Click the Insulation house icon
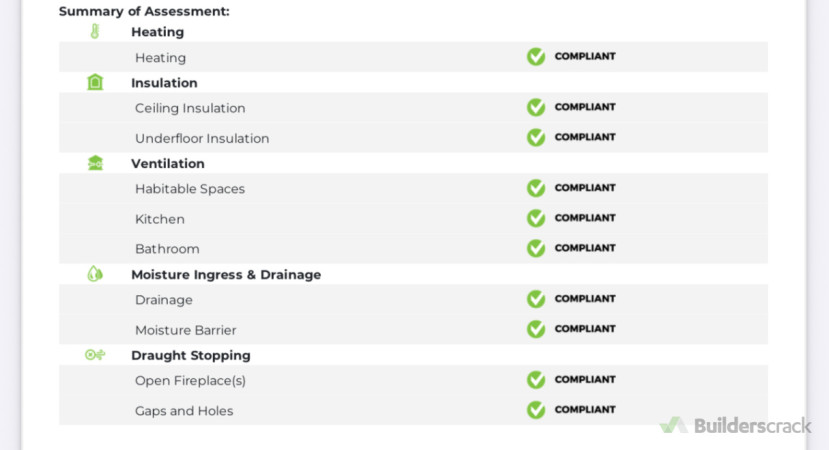 click(x=95, y=83)
